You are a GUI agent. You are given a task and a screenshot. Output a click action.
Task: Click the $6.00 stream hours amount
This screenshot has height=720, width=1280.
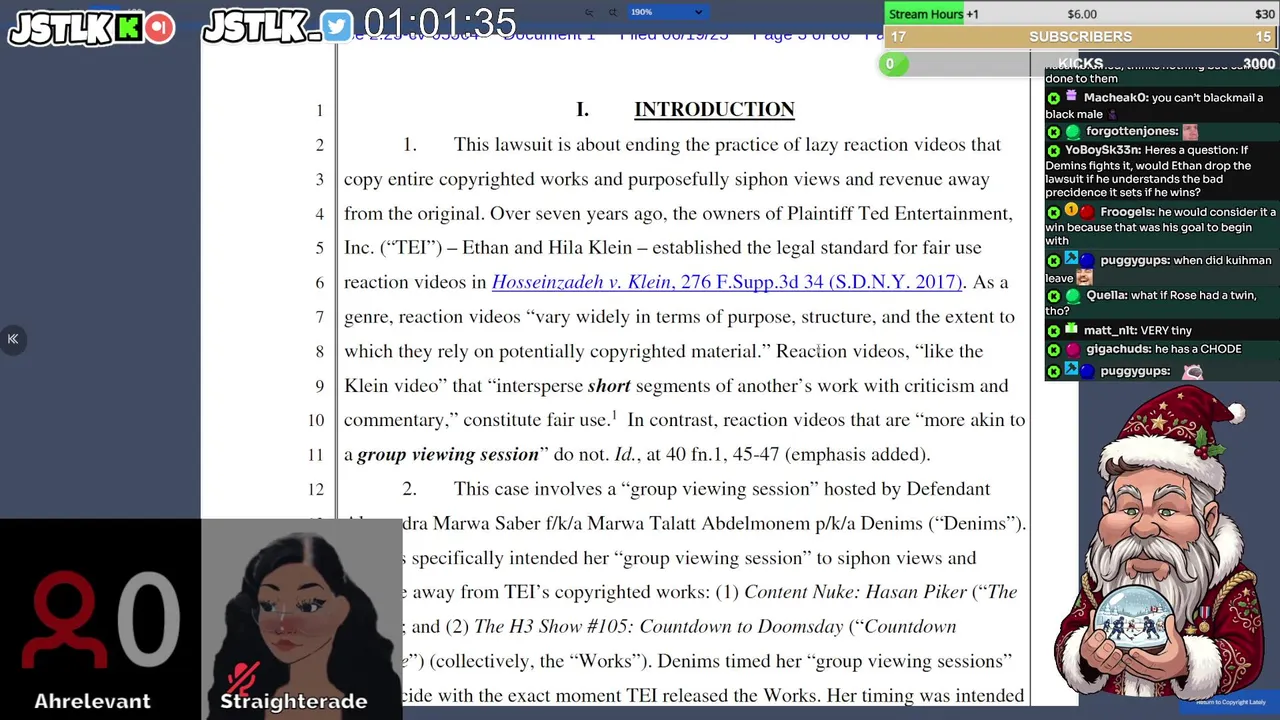pos(1082,14)
